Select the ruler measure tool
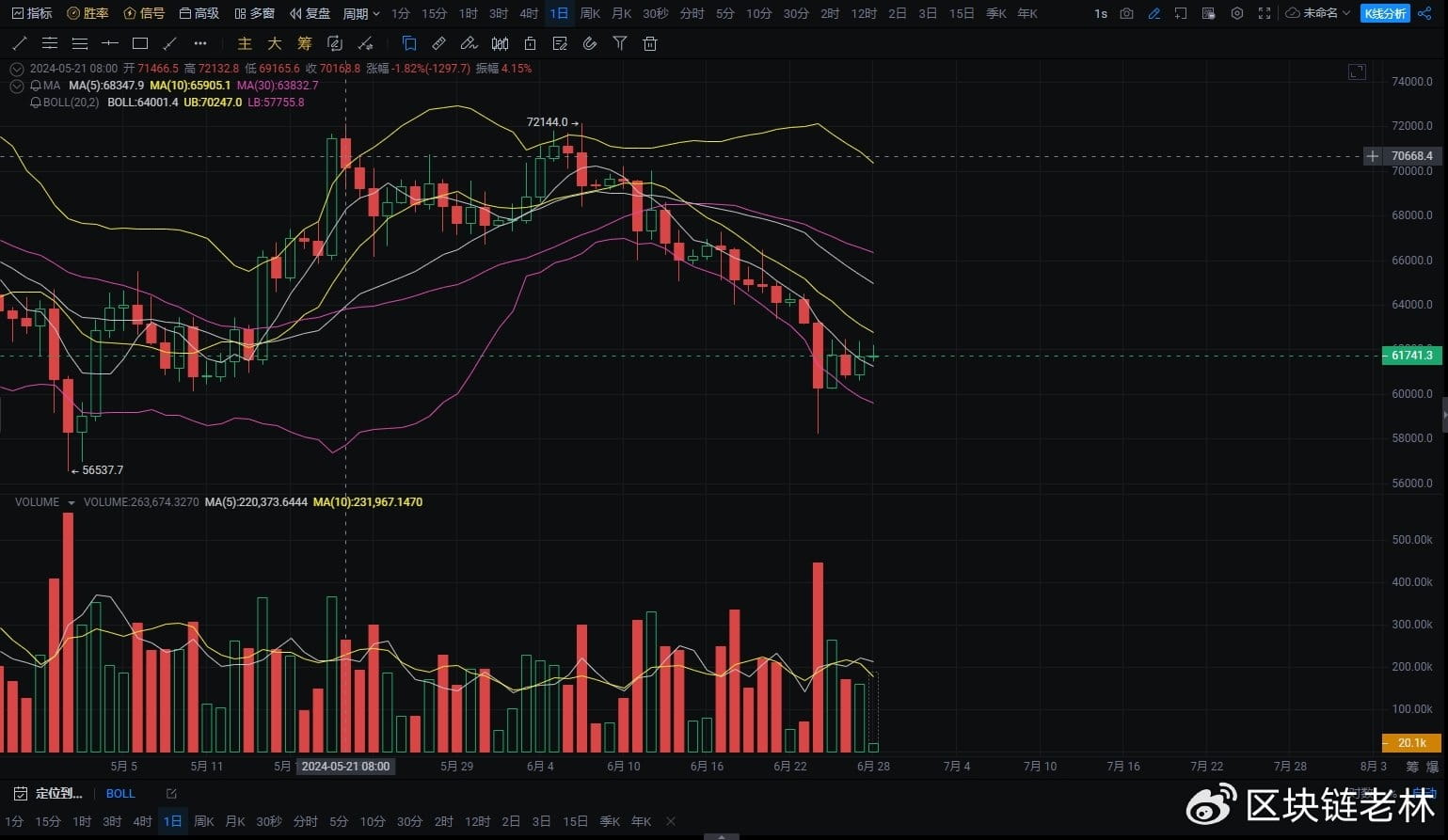The height and width of the screenshot is (840, 1448). (438, 43)
